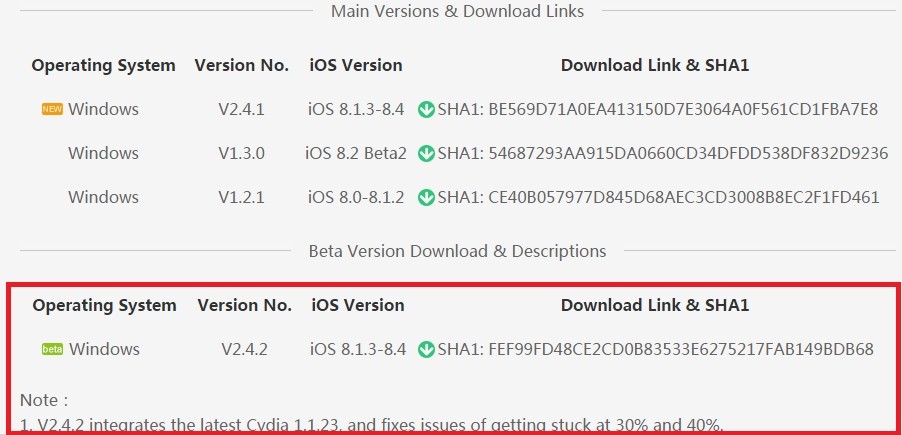Click the download arrow for V1.3.0

[x=426, y=153]
